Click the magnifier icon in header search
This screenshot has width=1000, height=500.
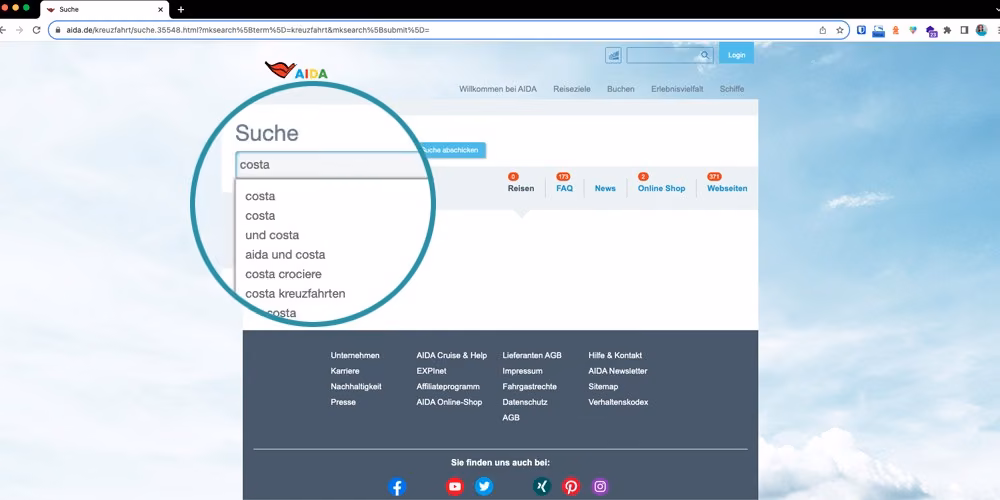click(x=705, y=55)
